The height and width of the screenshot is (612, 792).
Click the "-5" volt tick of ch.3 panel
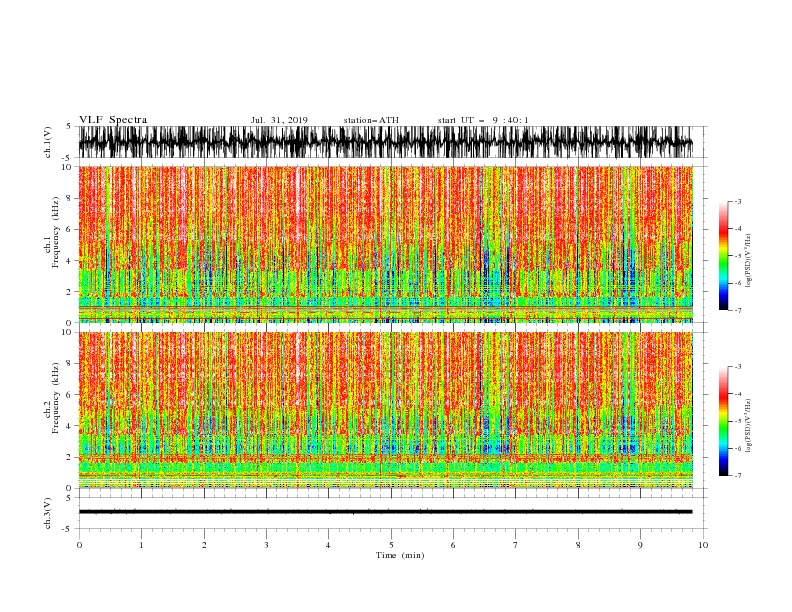[x=68, y=529]
